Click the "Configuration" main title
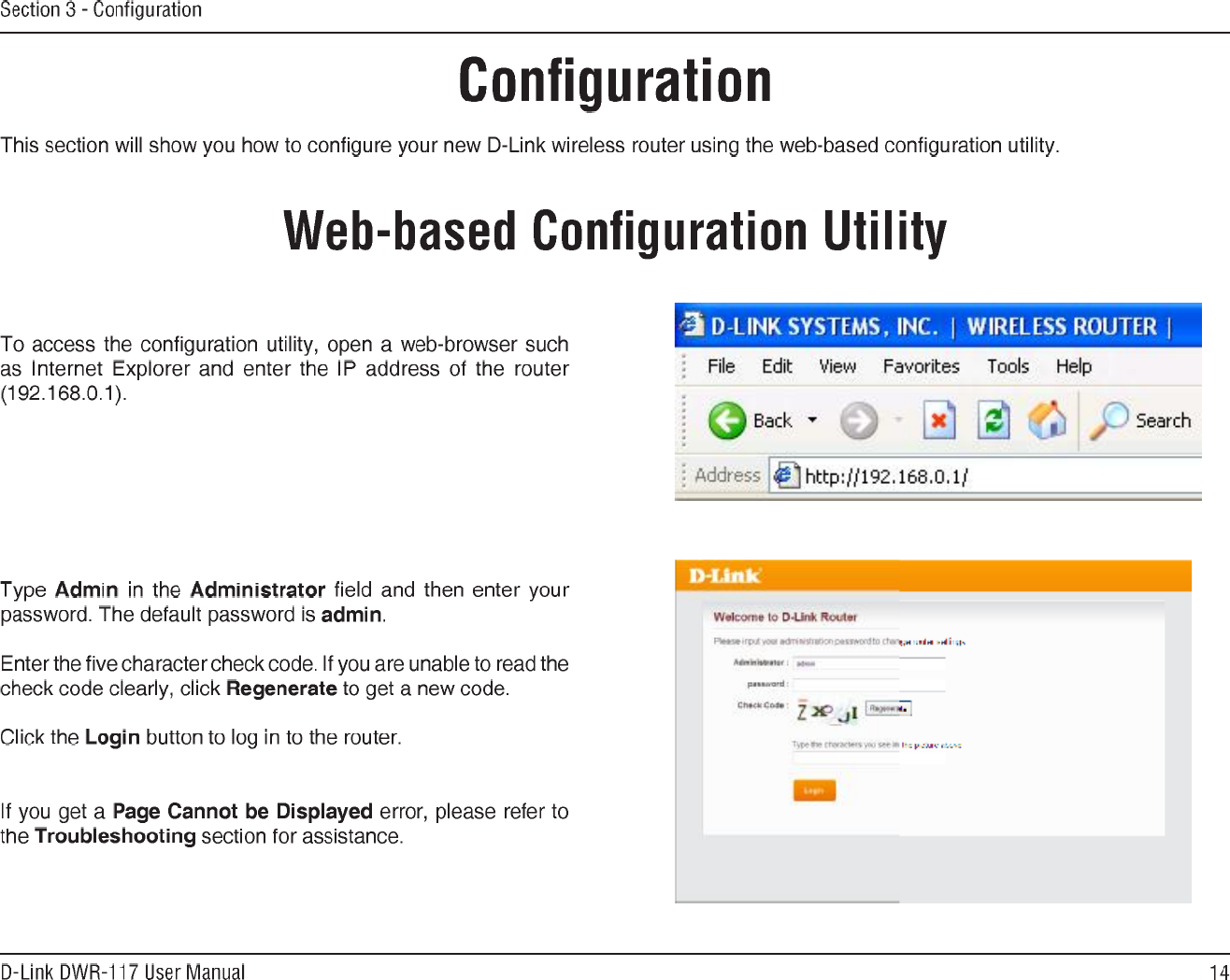Image resolution: width=1230 pixels, height=980 pixels. pos(615,80)
